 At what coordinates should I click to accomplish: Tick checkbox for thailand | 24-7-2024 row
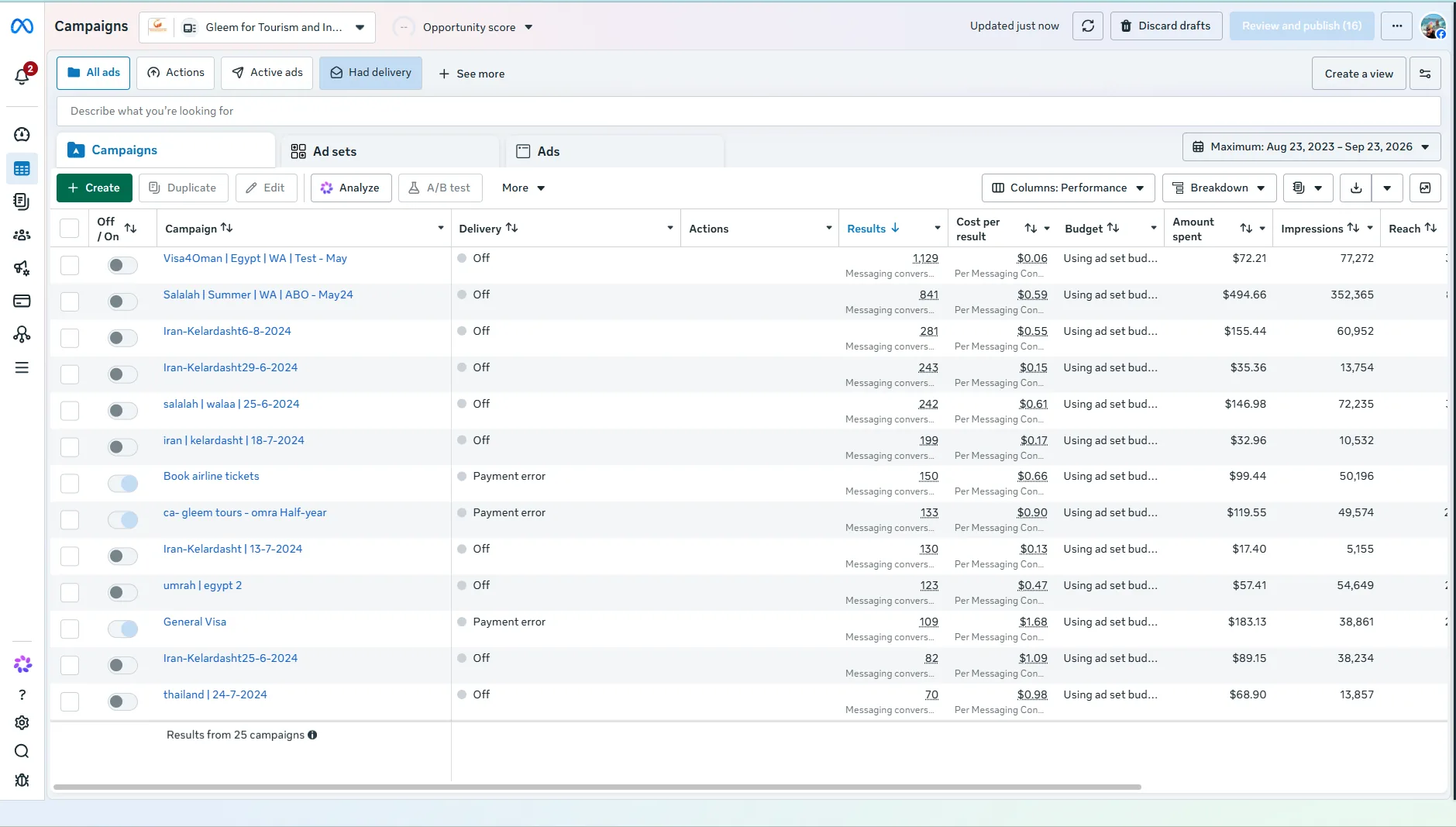tap(70, 702)
